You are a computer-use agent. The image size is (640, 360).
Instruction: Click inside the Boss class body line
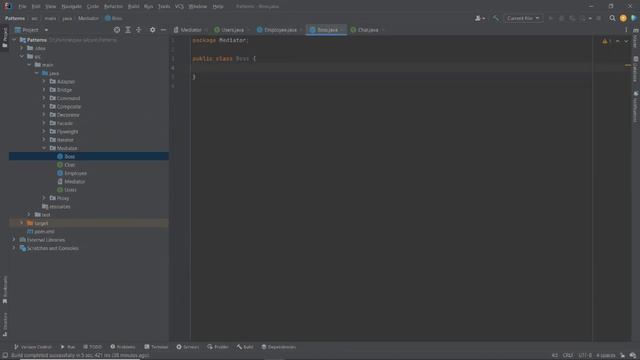392,68
